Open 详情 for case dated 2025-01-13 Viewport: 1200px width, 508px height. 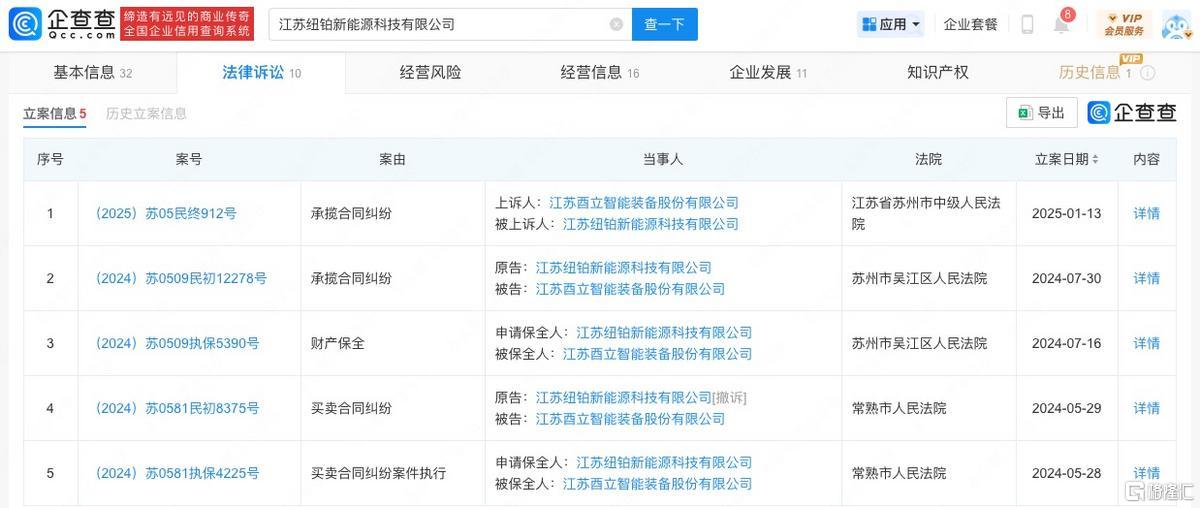click(x=1146, y=213)
